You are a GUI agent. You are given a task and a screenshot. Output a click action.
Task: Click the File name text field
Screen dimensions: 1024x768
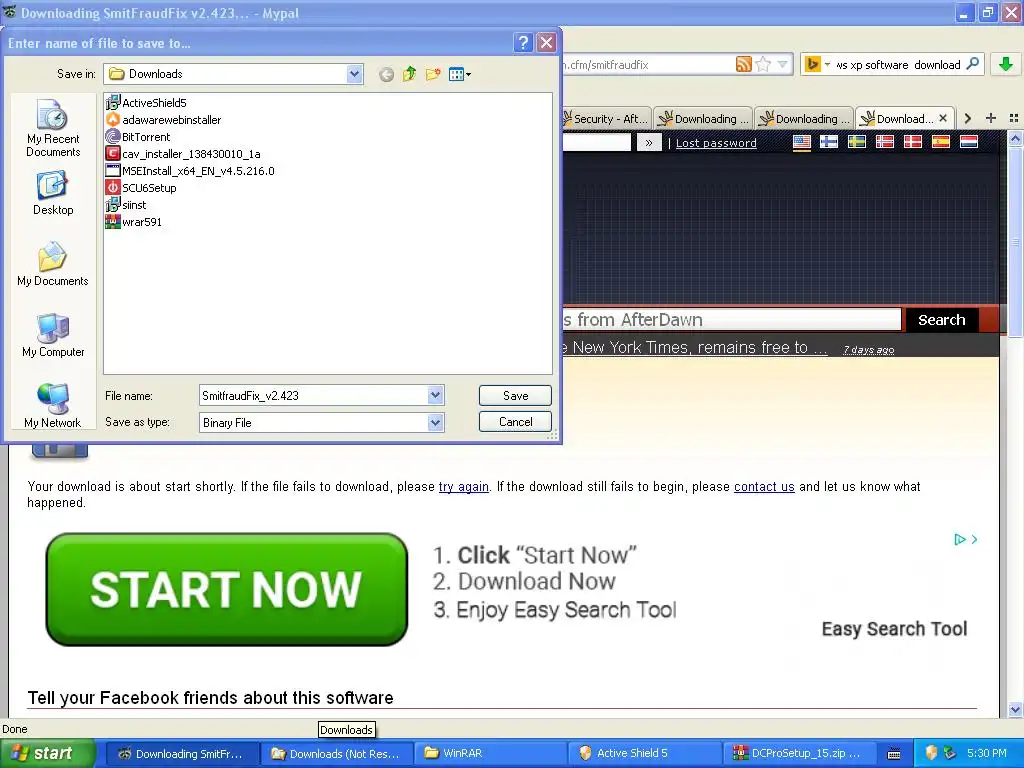coord(313,395)
